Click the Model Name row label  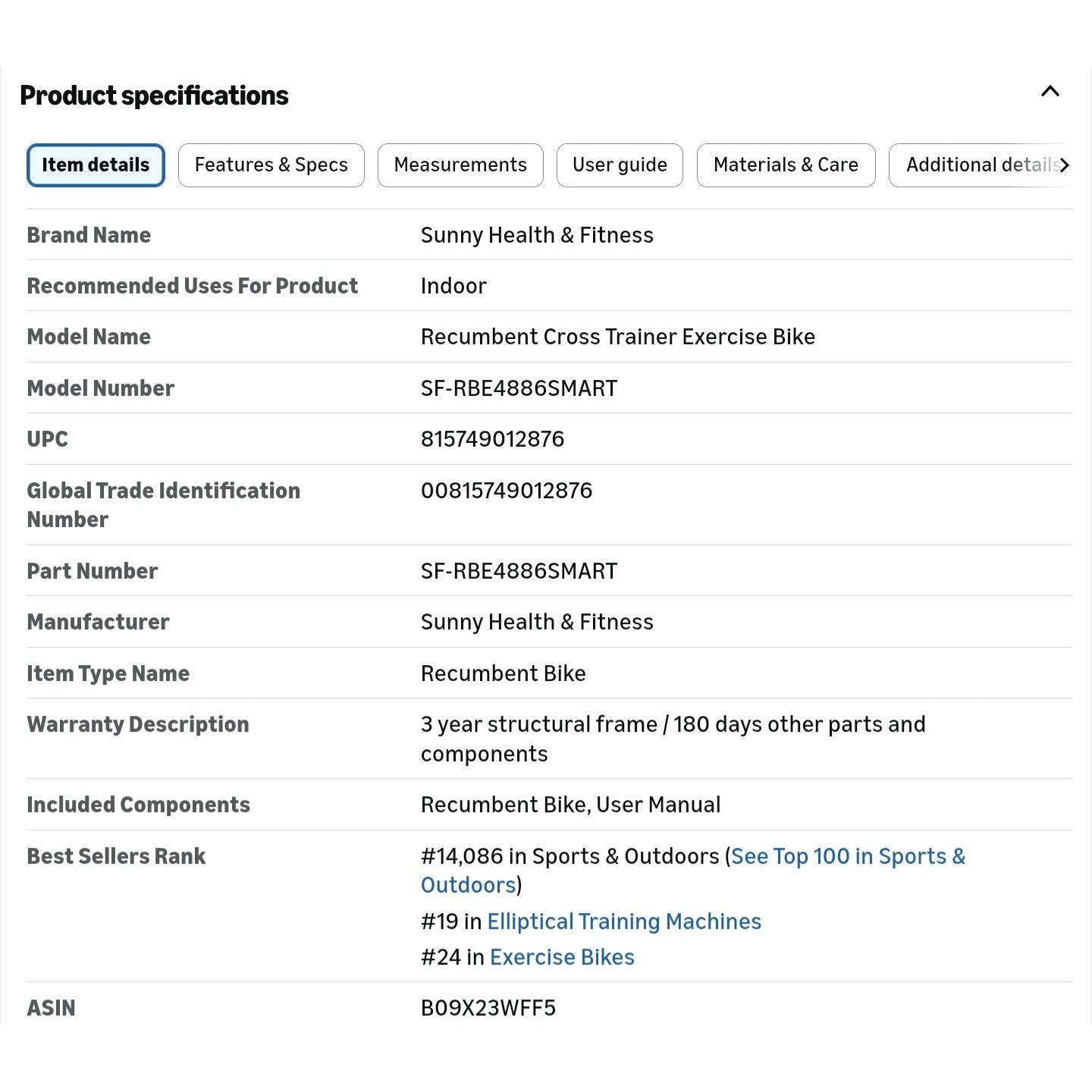[x=89, y=337]
